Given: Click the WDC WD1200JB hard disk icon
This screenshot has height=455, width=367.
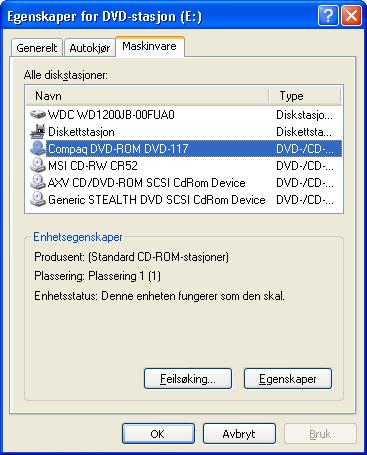Looking at the screenshot, I should point(37,115).
